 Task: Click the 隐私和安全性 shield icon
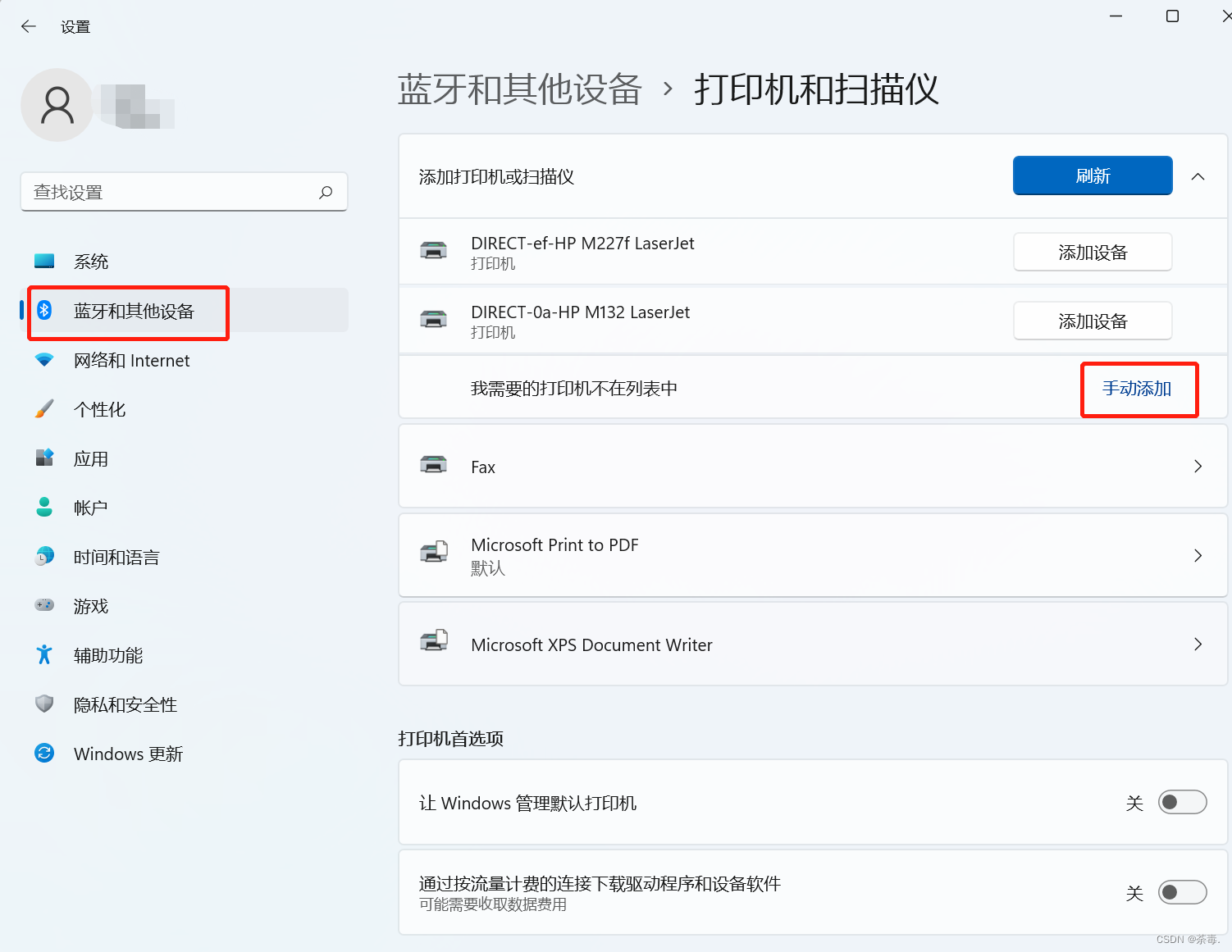tap(44, 704)
